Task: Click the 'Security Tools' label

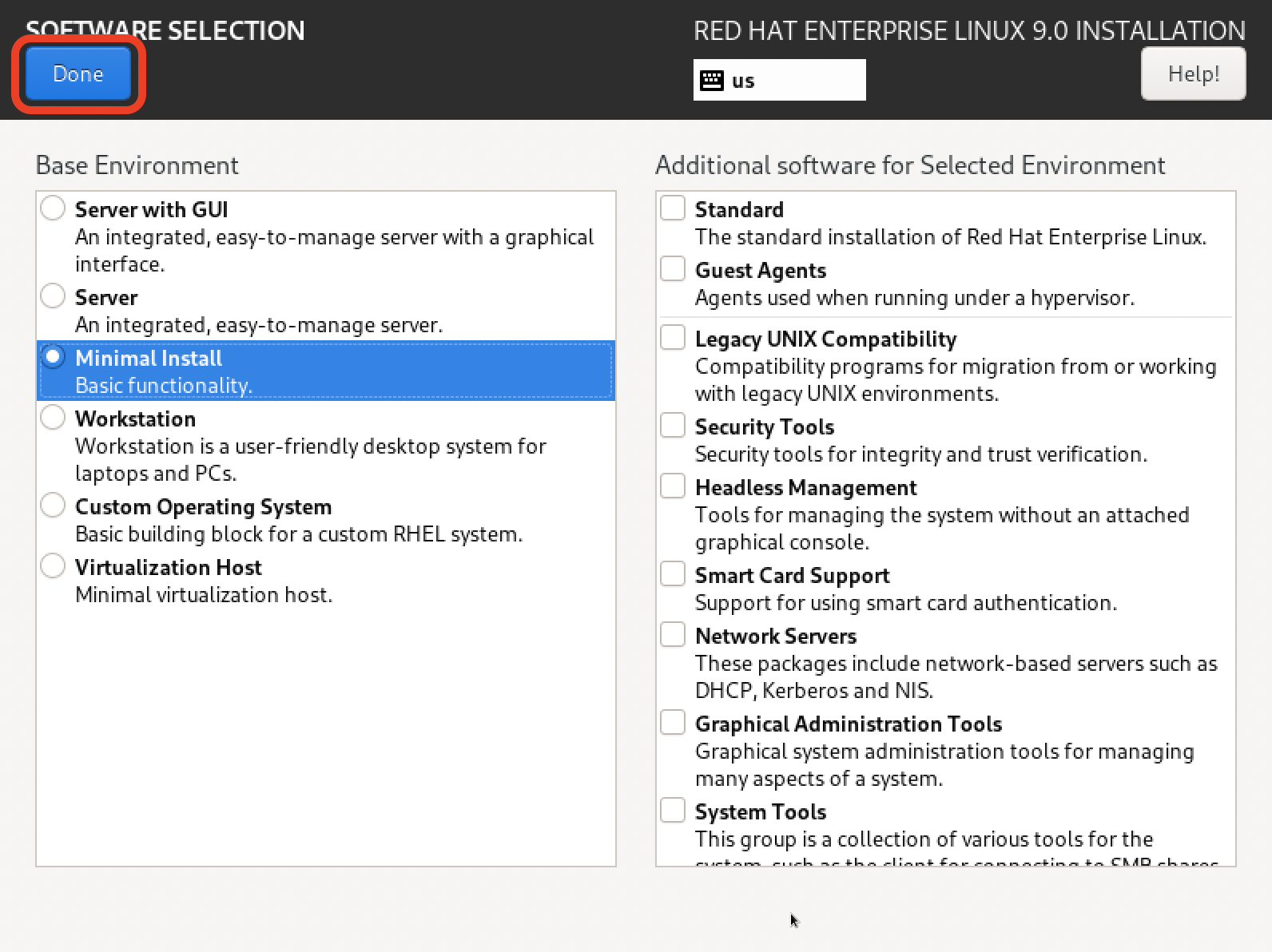Action: 765,426
